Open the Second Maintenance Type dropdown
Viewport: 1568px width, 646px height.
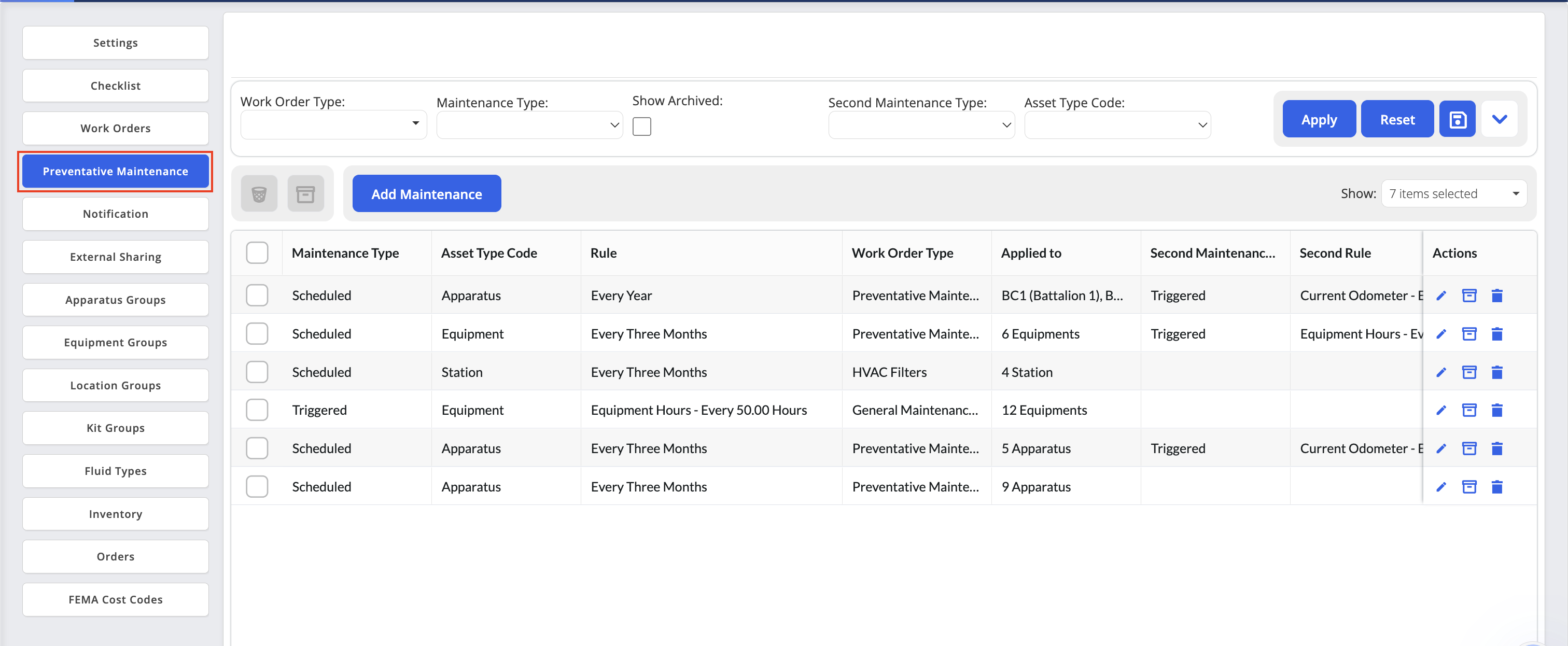(x=921, y=125)
